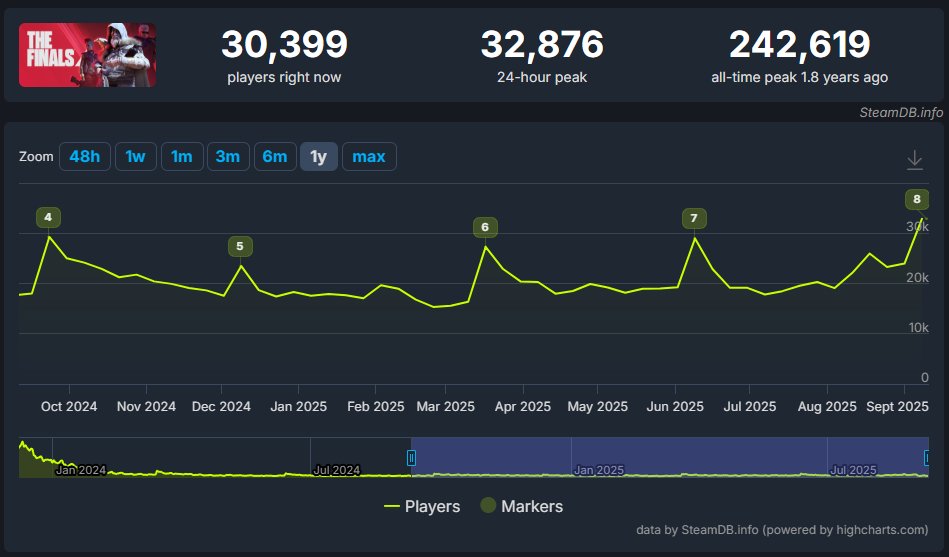Click the 30,399 players right now value
This screenshot has height=557, width=949.
click(284, 44)
